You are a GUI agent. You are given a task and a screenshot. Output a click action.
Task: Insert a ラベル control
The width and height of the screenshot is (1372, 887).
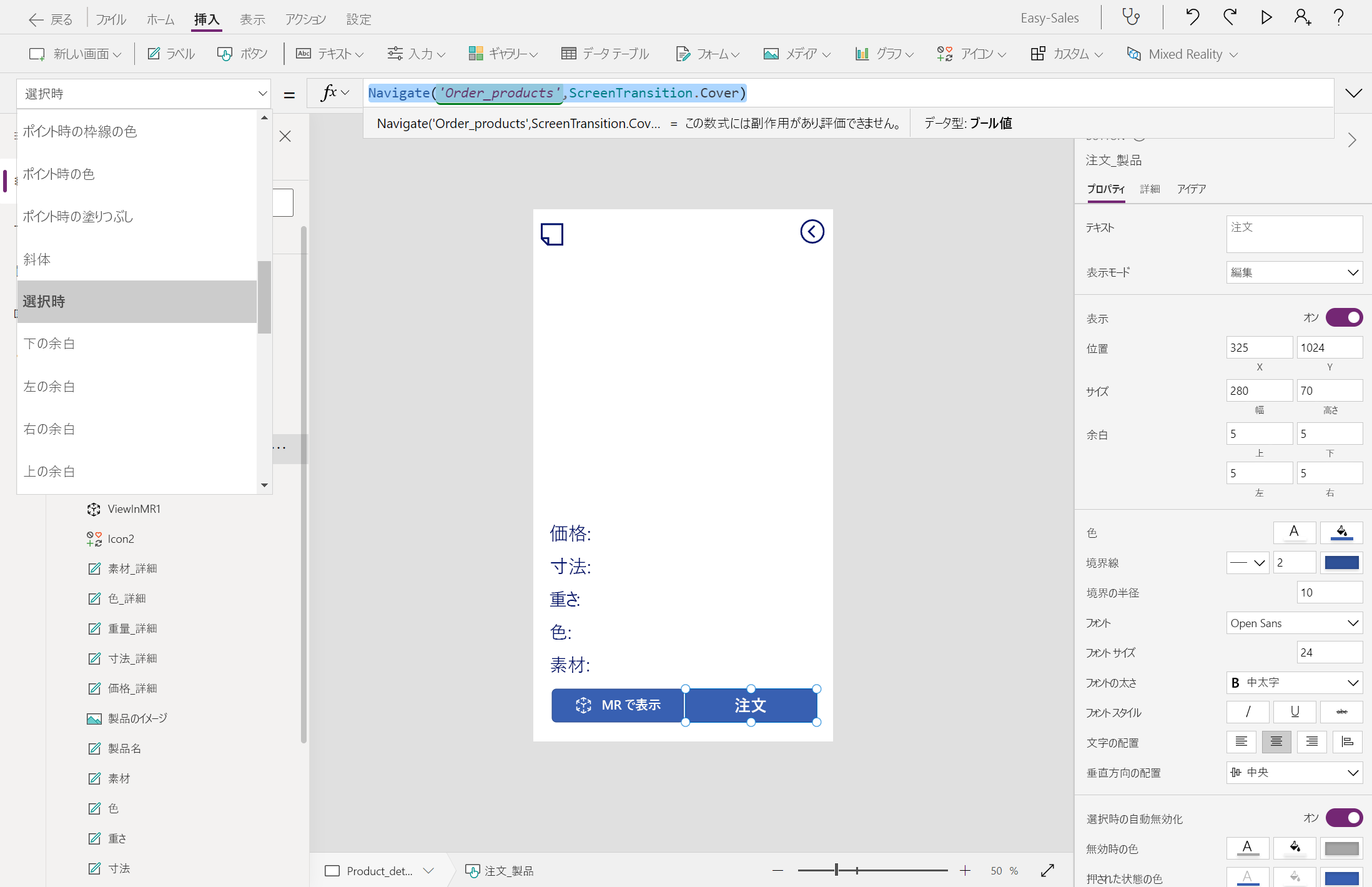coord(171,54)
